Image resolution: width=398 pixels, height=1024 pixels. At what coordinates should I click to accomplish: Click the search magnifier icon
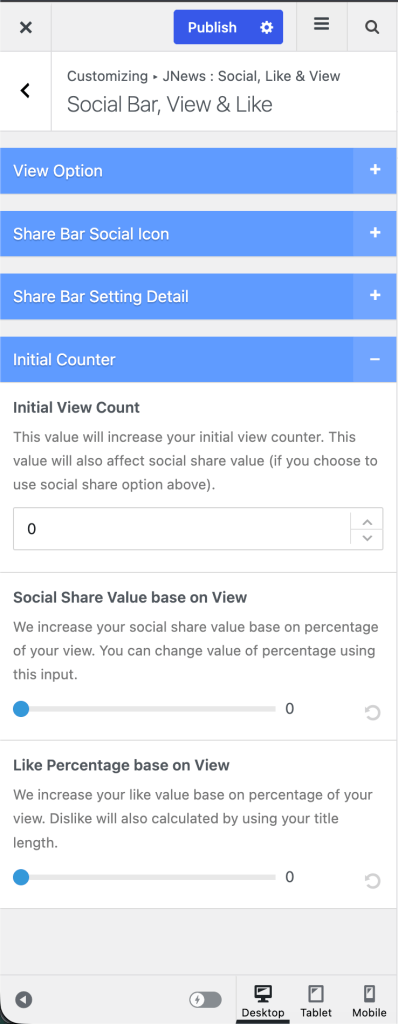pos(372,27)
